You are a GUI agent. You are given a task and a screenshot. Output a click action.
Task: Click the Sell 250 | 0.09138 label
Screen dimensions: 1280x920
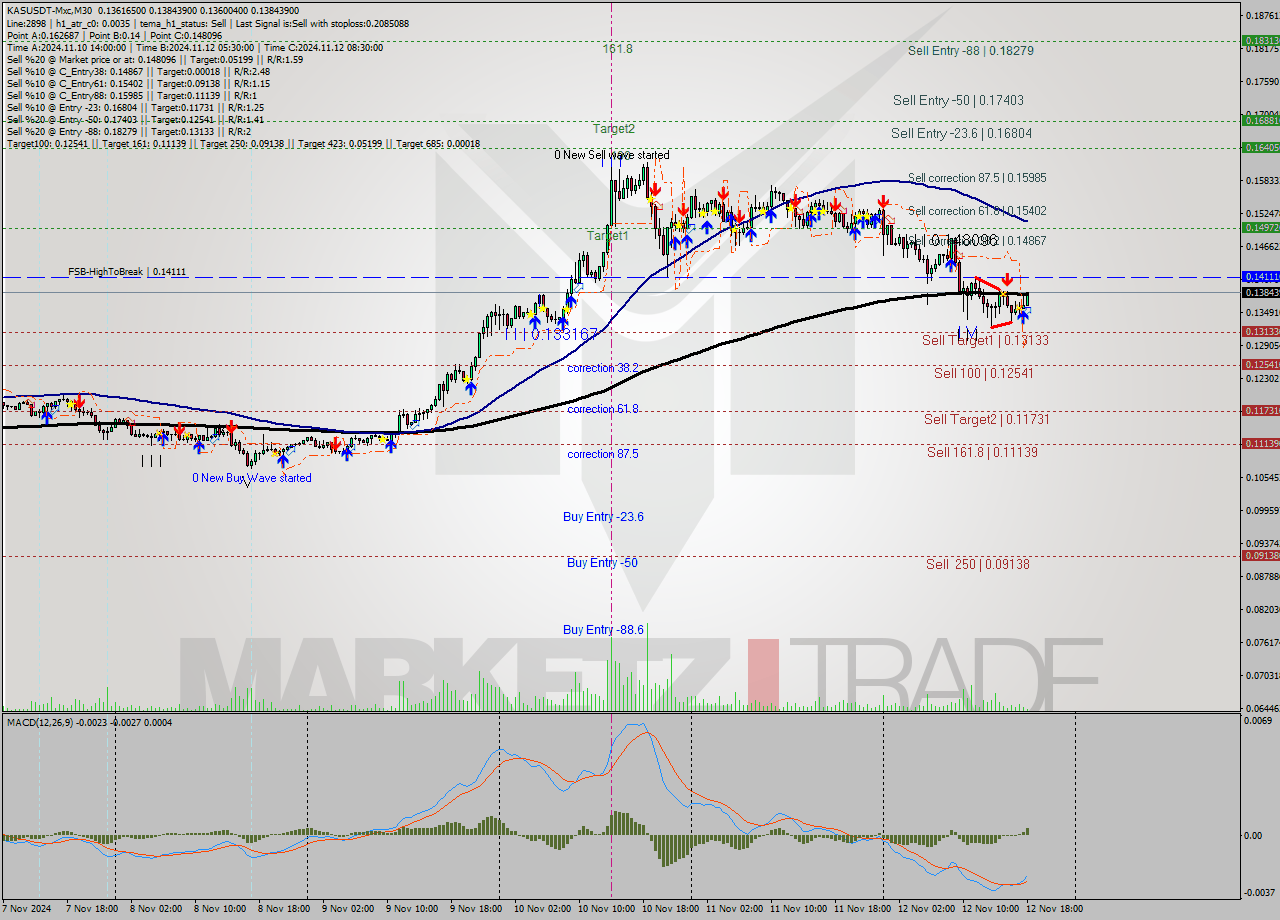coord(977,564)
